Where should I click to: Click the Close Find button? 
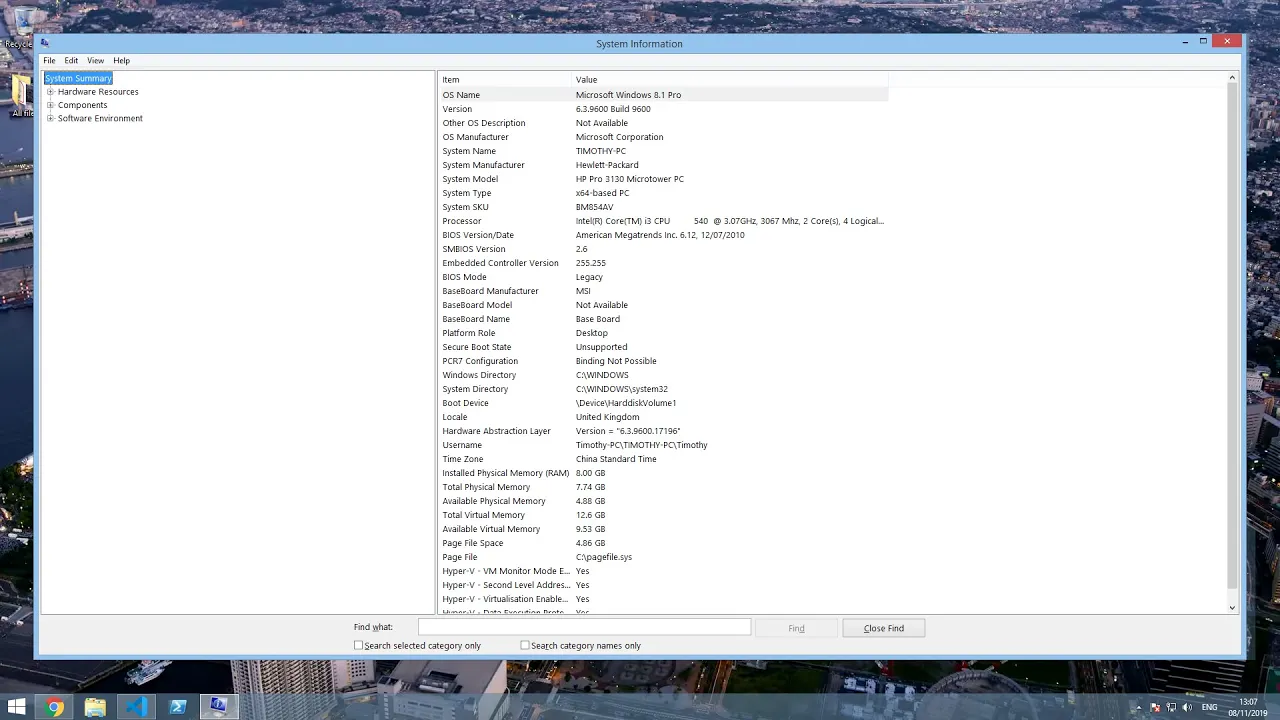click(883, 628)
